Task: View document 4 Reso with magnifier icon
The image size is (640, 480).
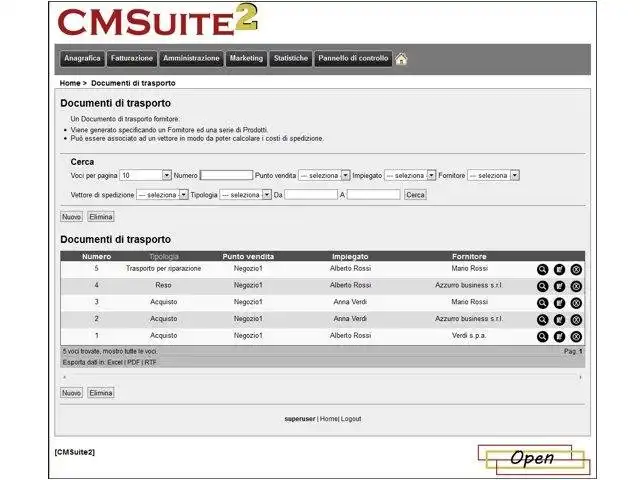Action: pos(542,286)
